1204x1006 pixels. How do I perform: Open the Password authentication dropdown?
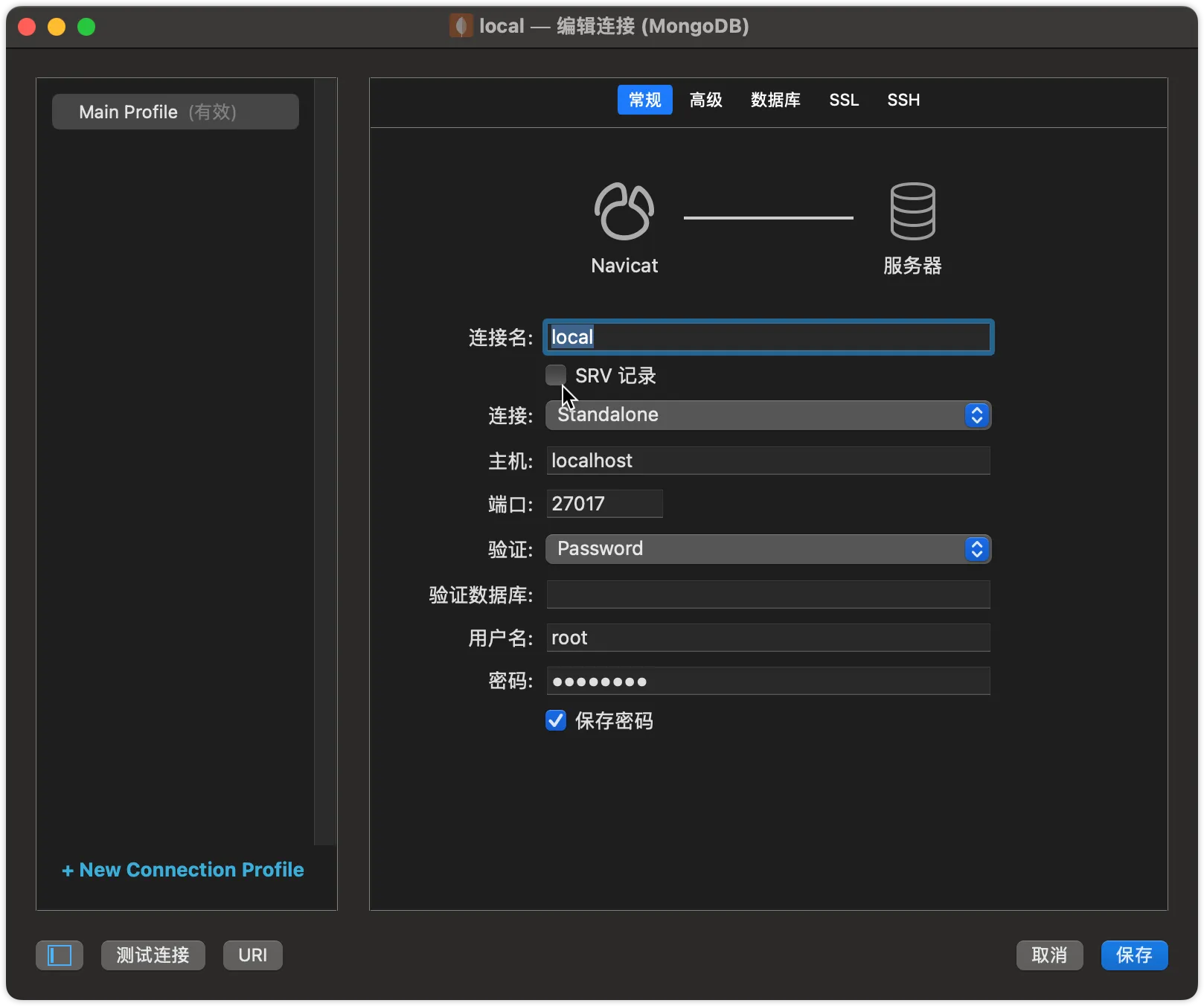coord(768,549)
